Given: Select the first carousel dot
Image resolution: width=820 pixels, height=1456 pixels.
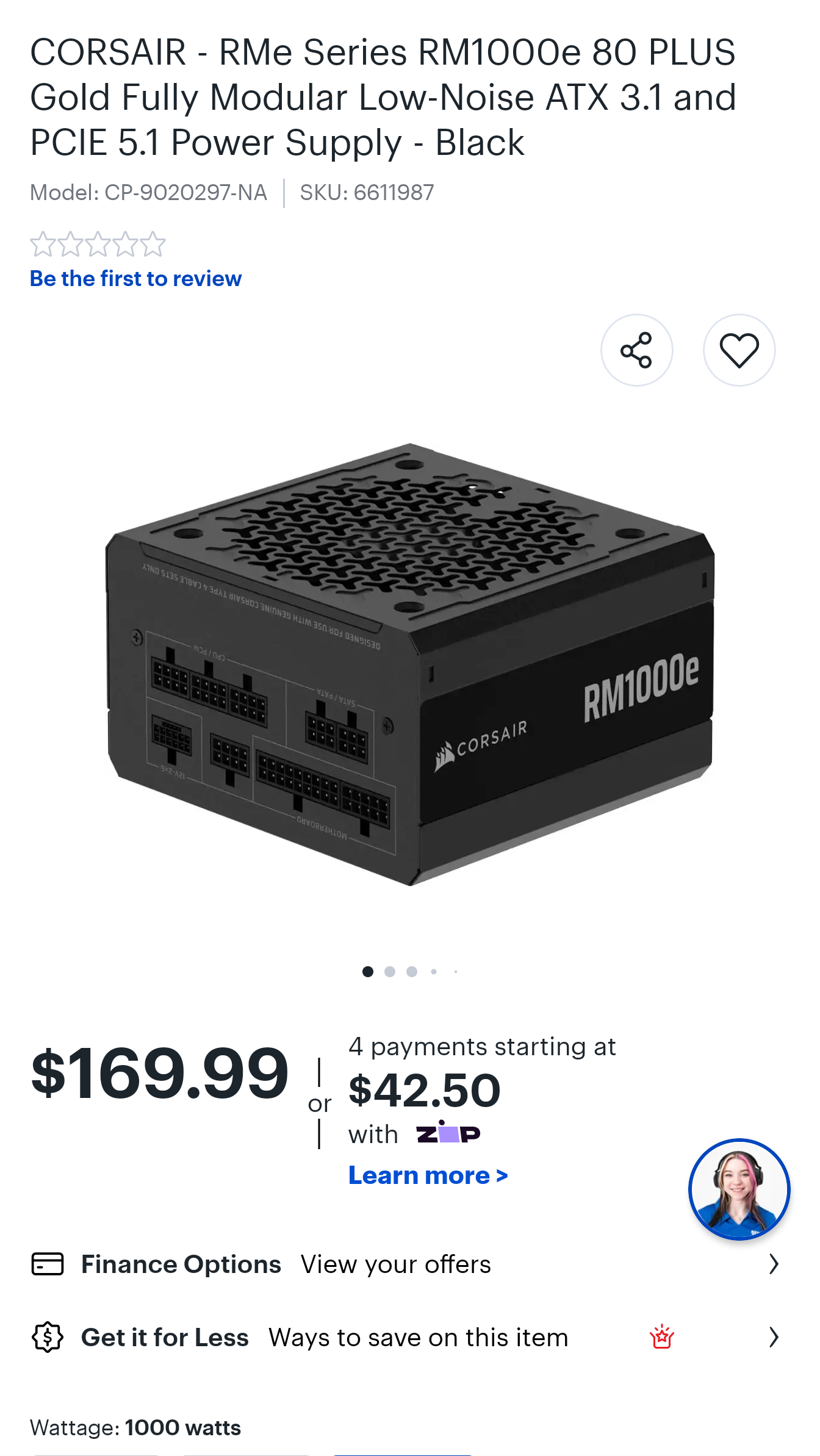Looking at the screenshot, I should (x=367, y=972).
